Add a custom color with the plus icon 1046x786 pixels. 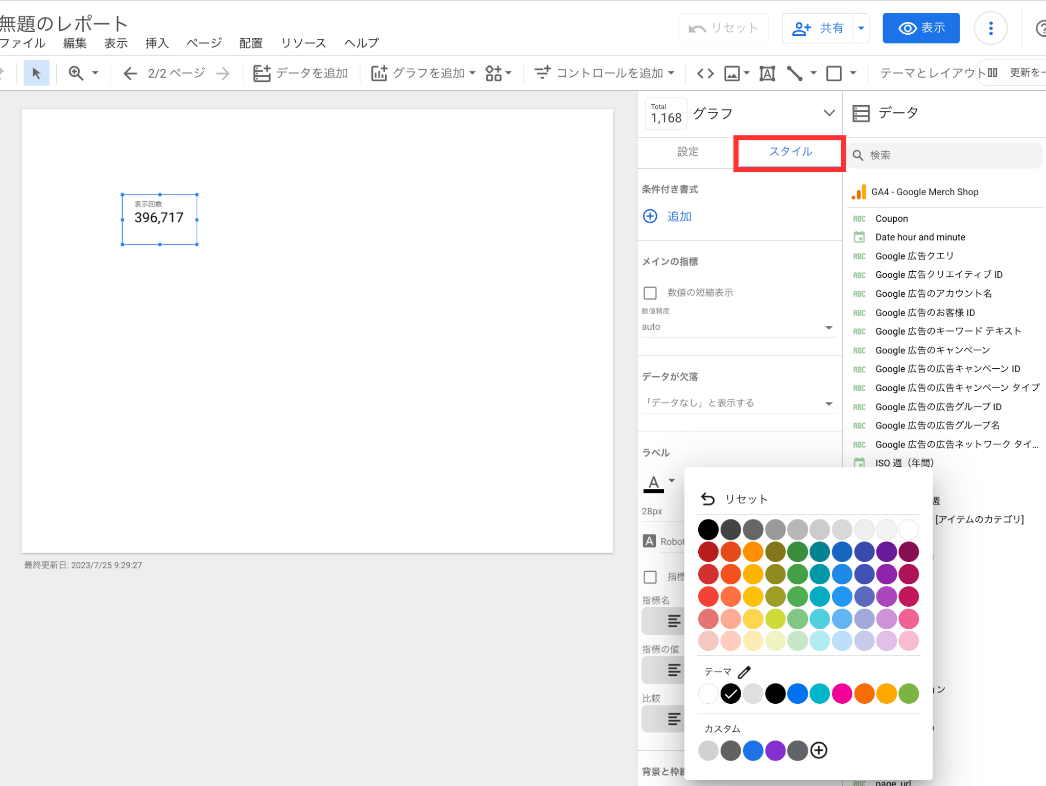click(x=819, y=751)
